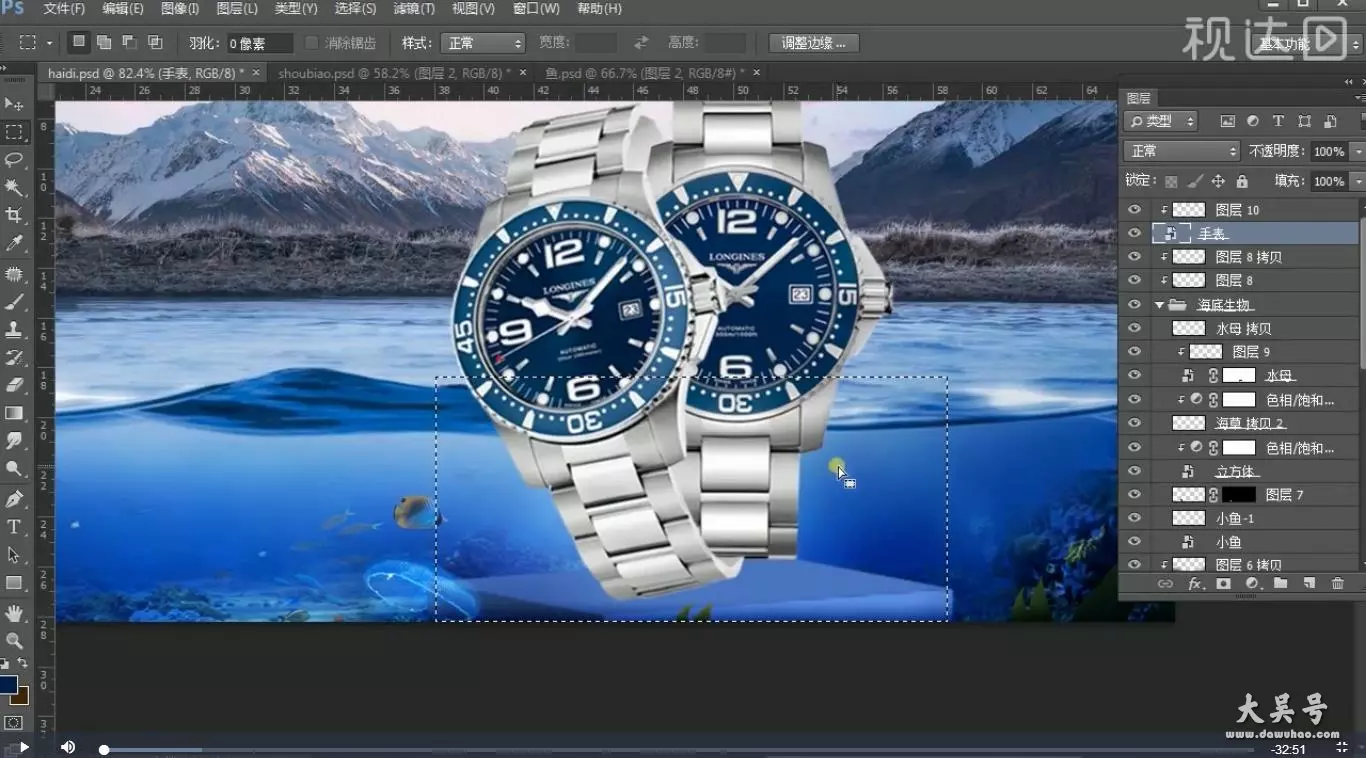Select the Dodge tool

[14, 468]
